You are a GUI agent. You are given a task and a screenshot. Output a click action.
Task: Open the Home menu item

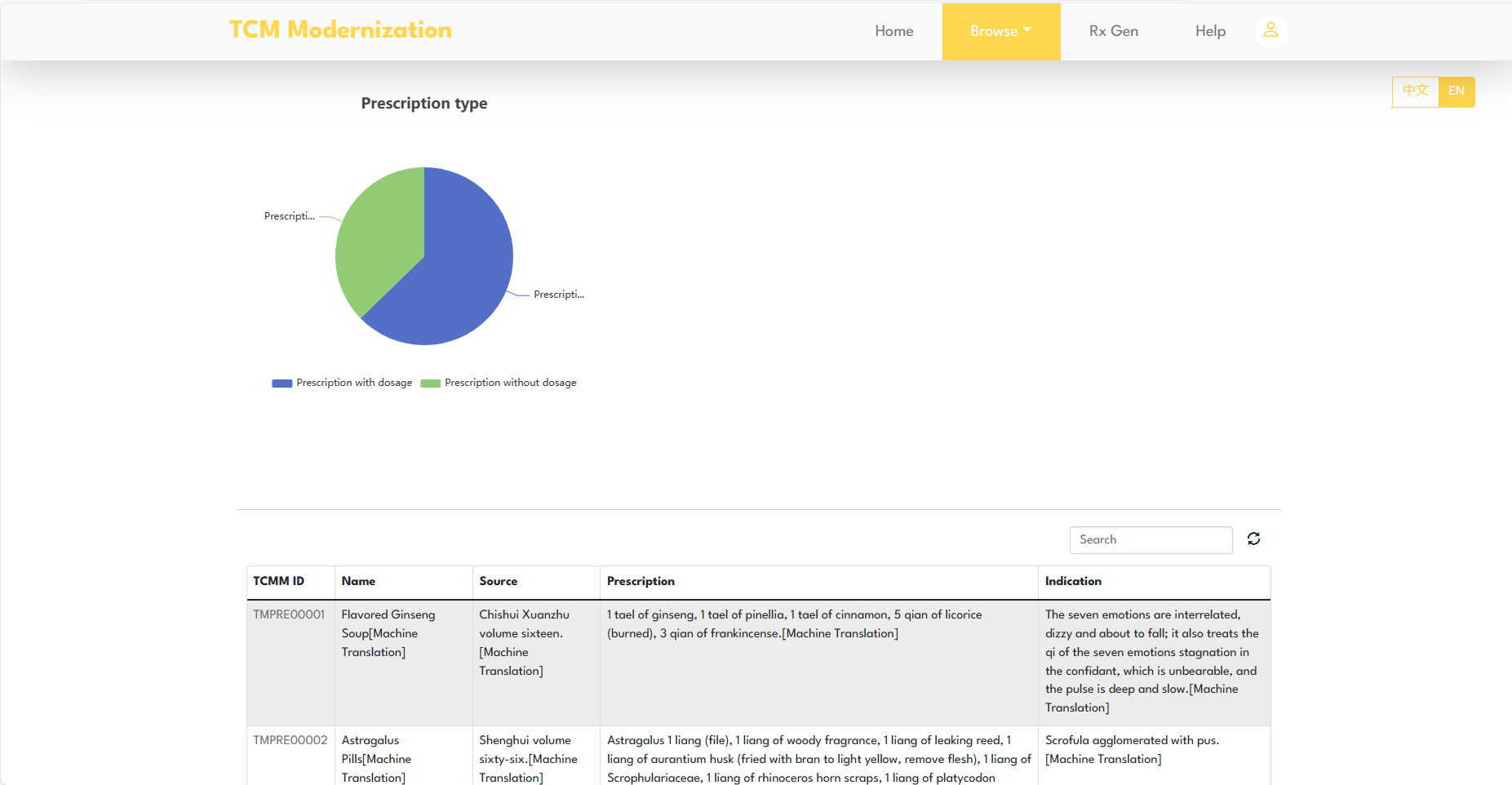tap(893, 31)
